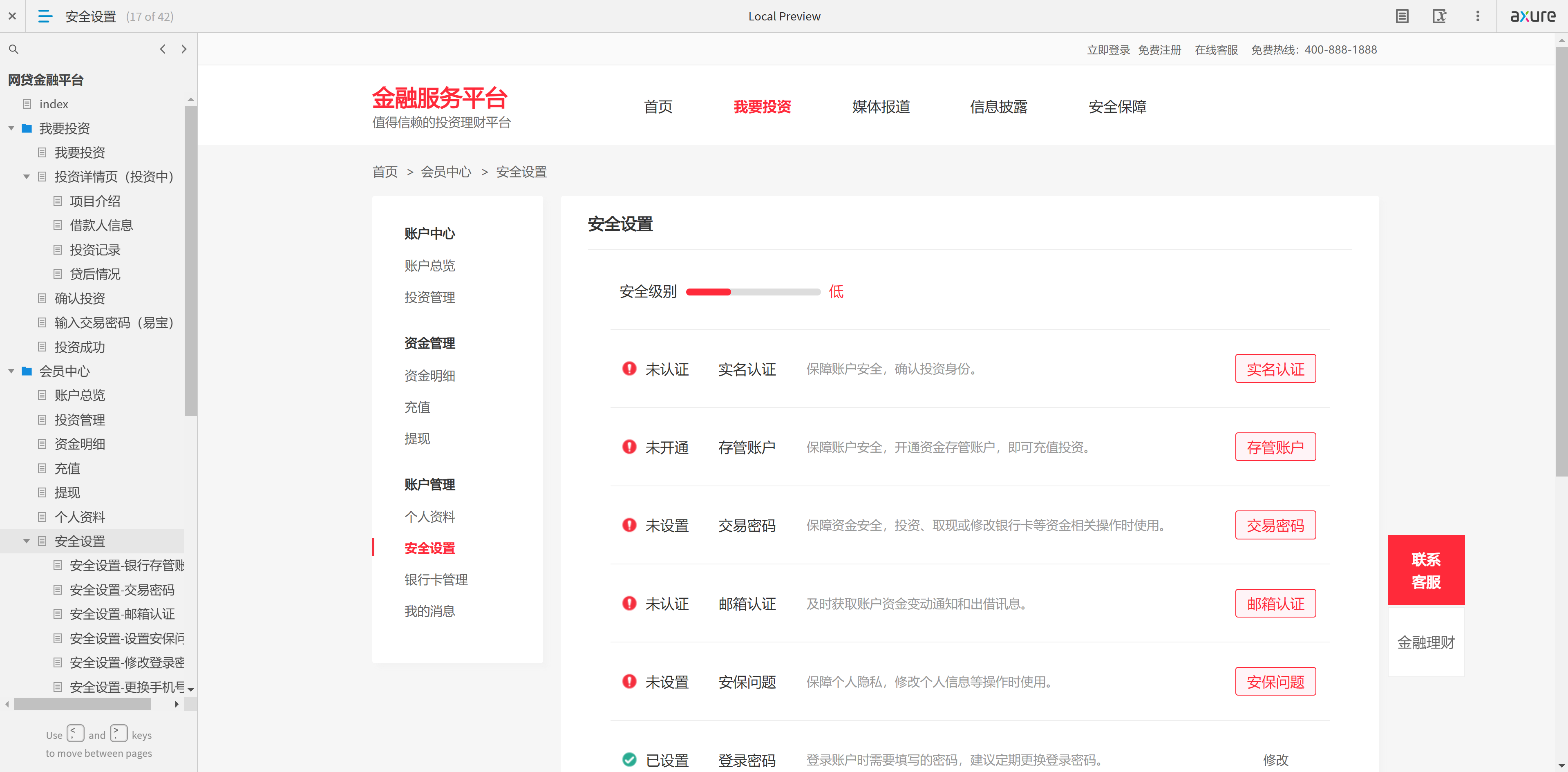Open 账户总览 in the account sidebar

(x=430, y=266)
